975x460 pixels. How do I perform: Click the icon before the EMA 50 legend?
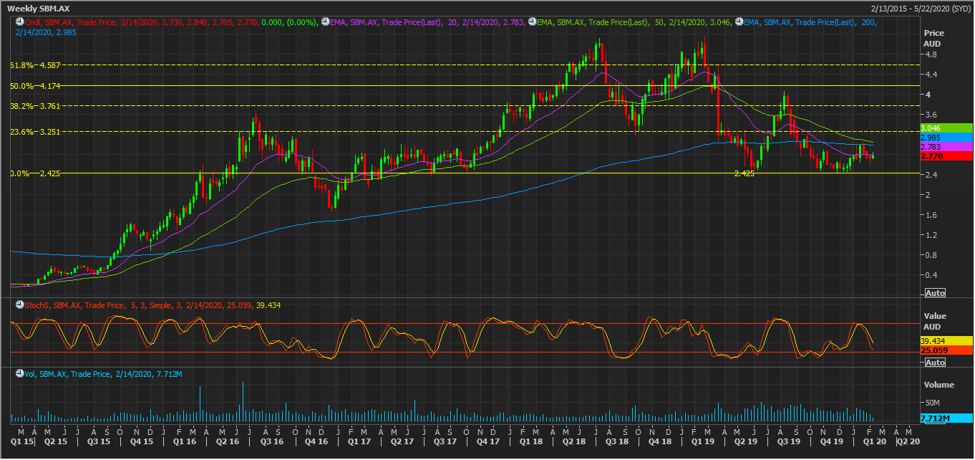[530, 22]
